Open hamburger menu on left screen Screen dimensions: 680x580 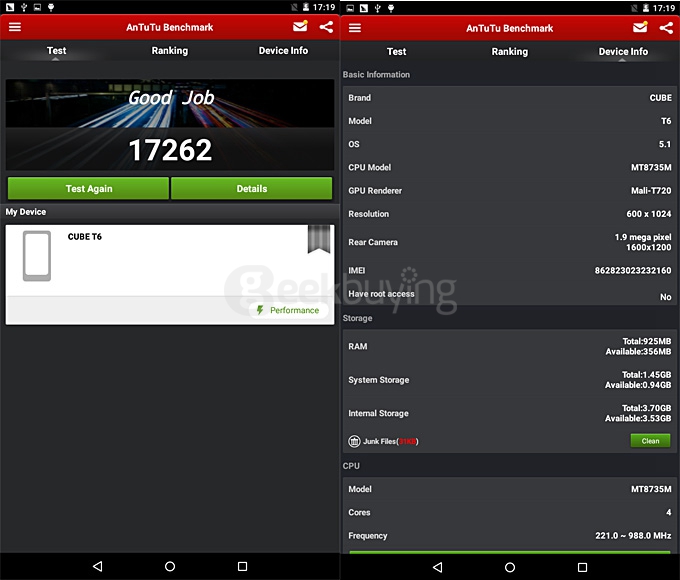click(x=15, y=27)
